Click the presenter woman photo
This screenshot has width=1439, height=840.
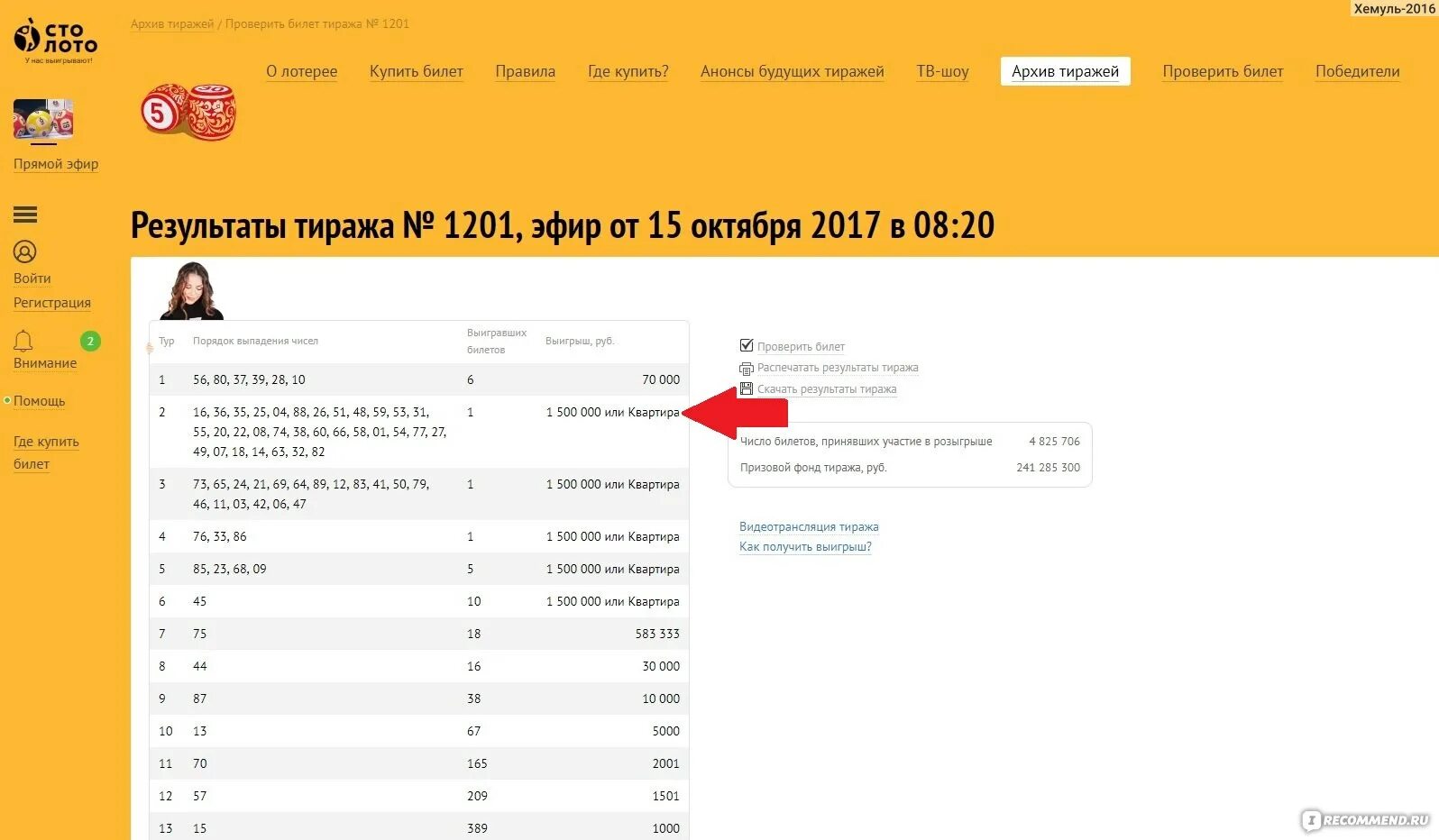pyautogui.click(x=191, y=291)
